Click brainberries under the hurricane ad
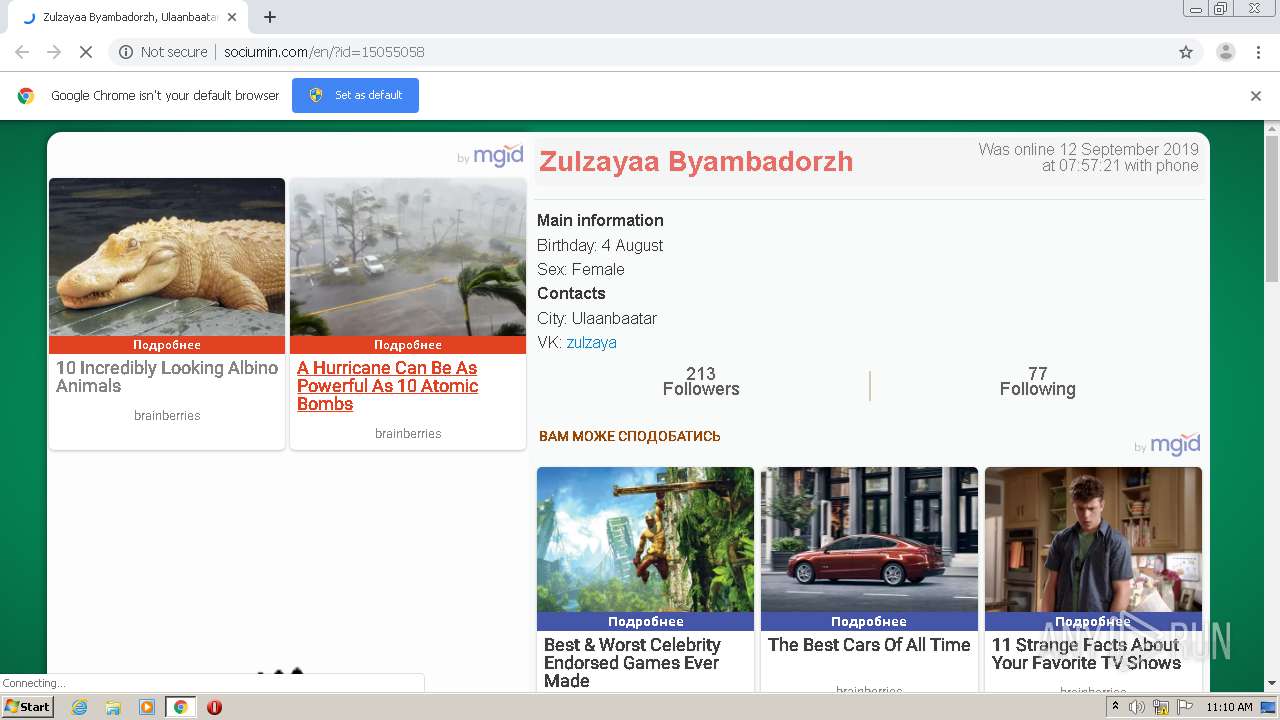 coord(408,434)
